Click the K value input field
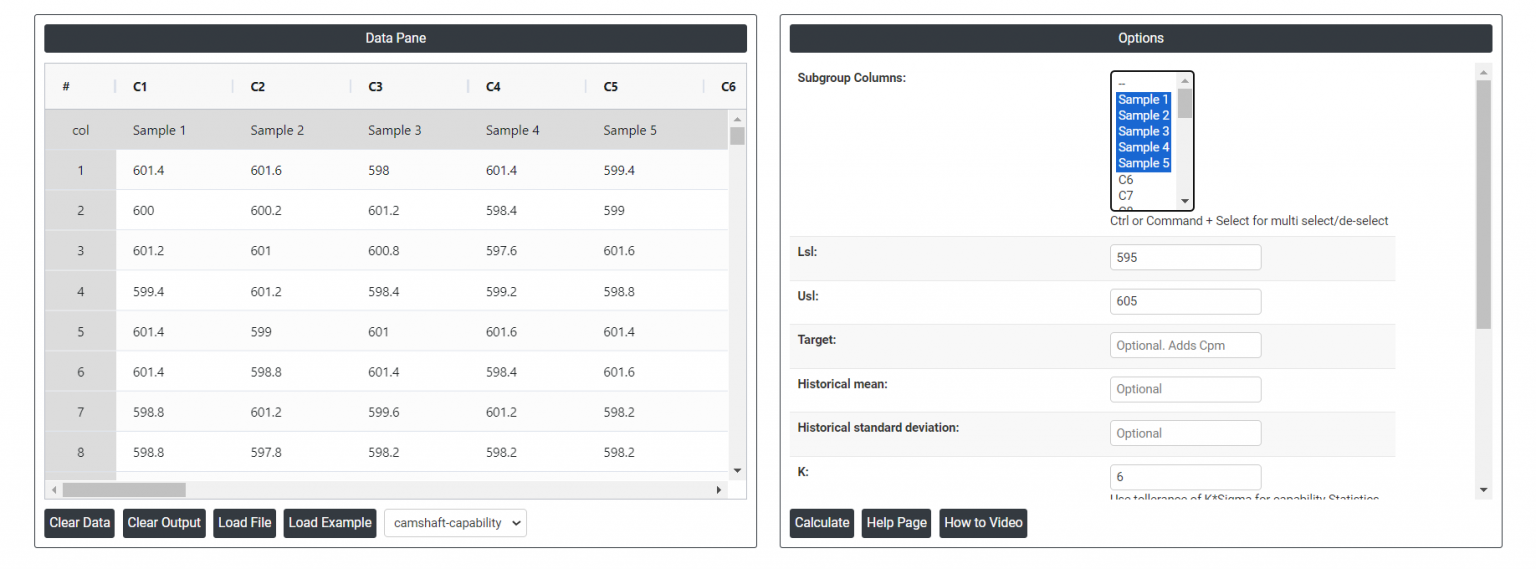1536x569 pixels. (x=1185, y=477)
